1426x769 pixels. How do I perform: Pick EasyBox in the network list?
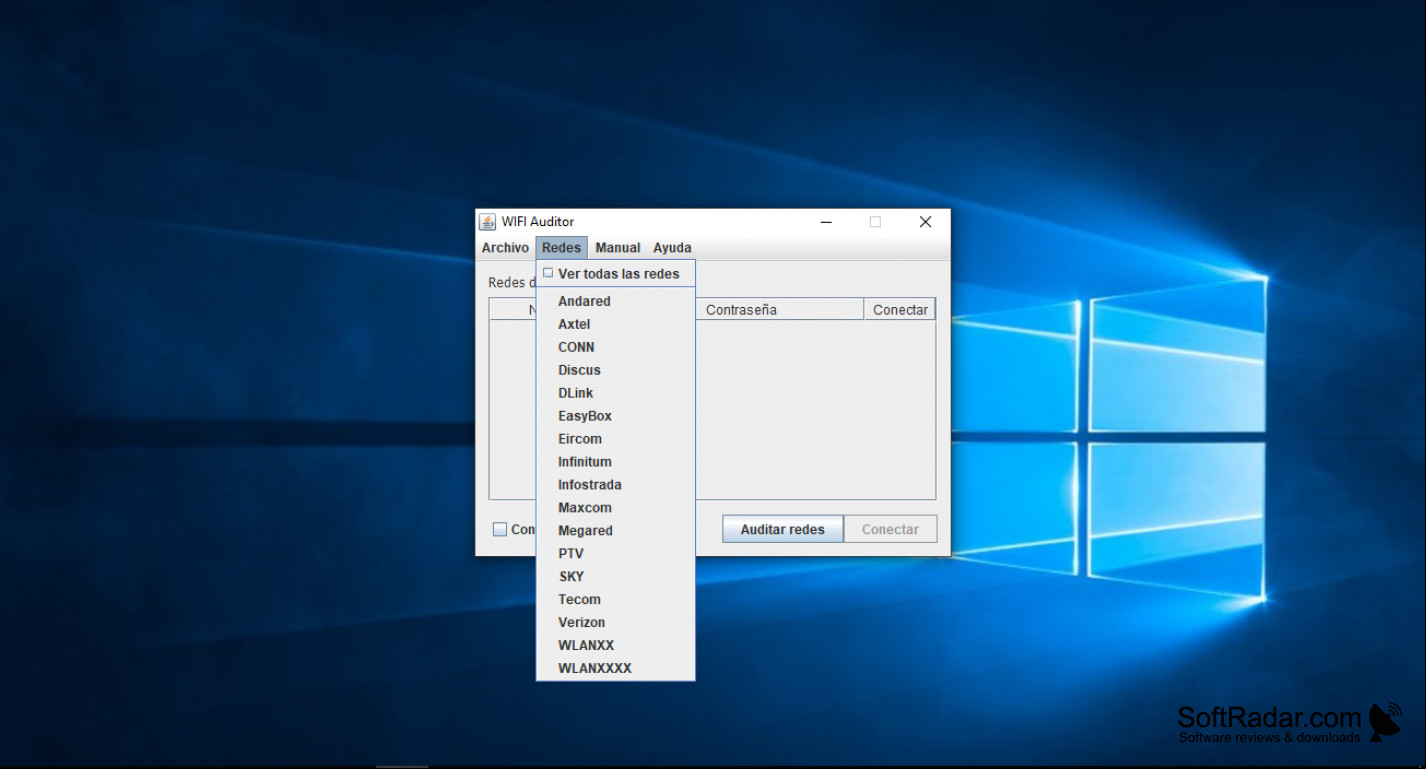point(615,416)
